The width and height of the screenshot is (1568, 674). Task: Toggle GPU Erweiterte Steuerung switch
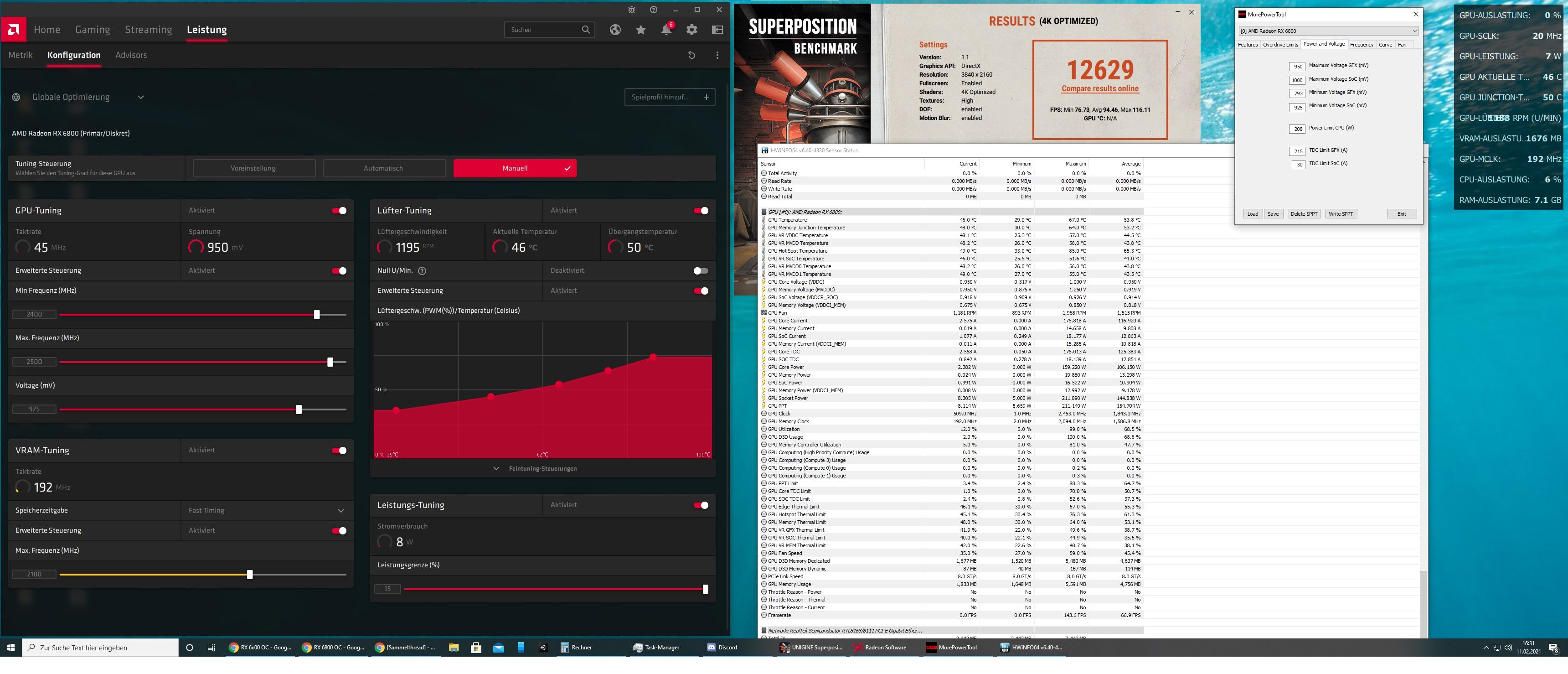click(x=339, y=270)
